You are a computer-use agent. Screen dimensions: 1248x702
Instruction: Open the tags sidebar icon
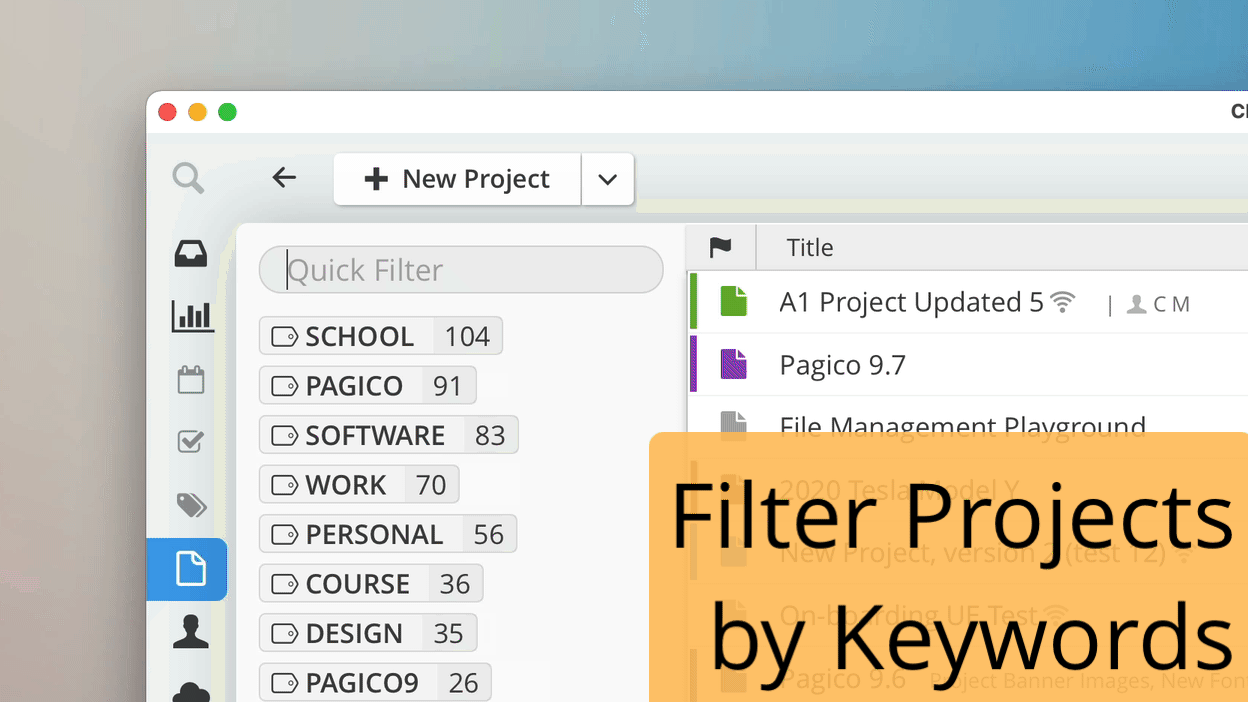[x=192, y=505]
